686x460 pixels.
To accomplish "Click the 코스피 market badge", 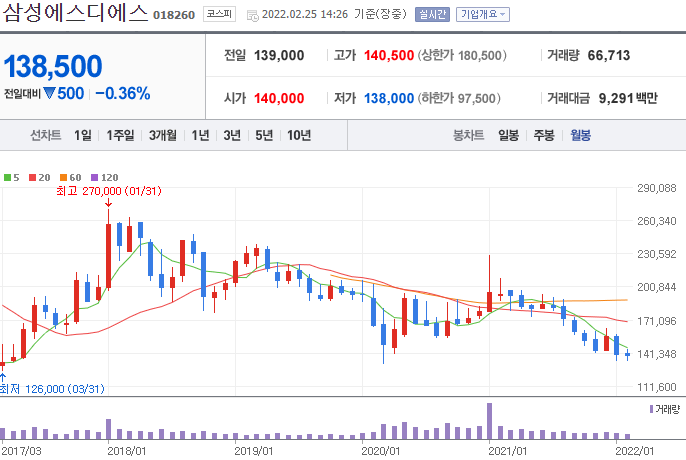I will 219,14.
